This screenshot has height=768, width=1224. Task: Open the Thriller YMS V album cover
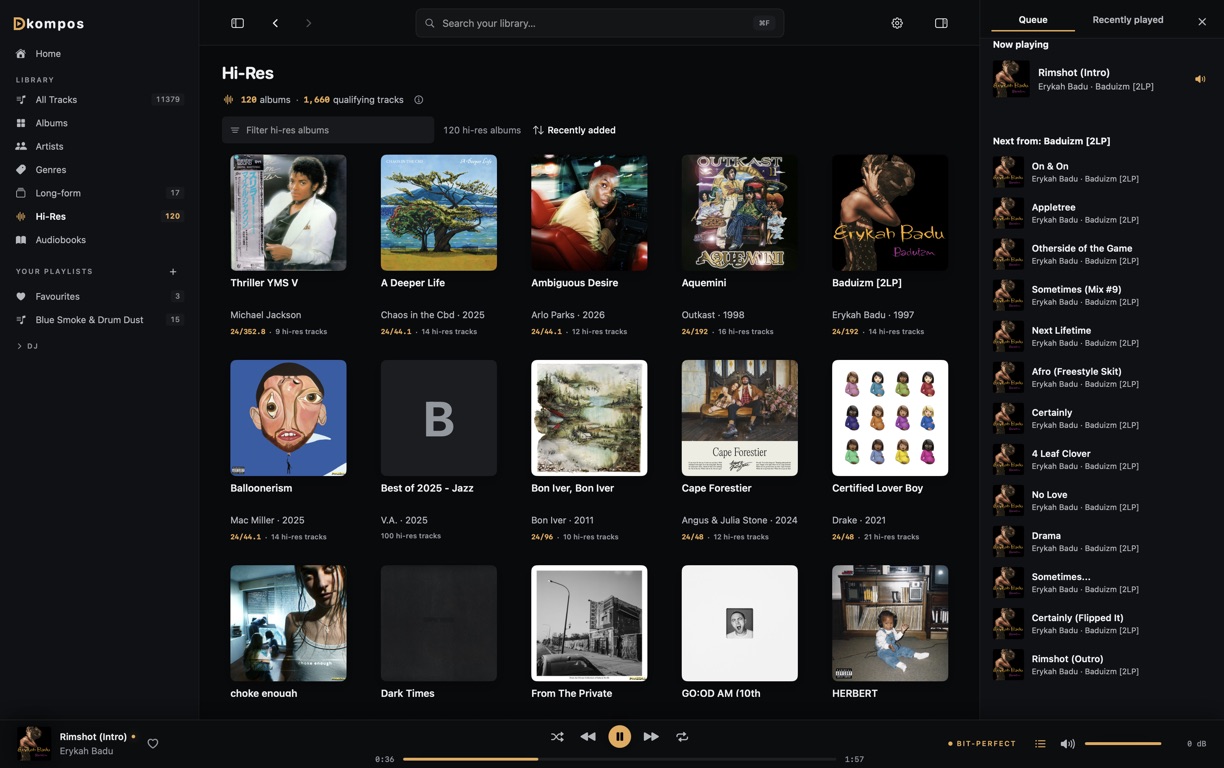coord(288,212)
